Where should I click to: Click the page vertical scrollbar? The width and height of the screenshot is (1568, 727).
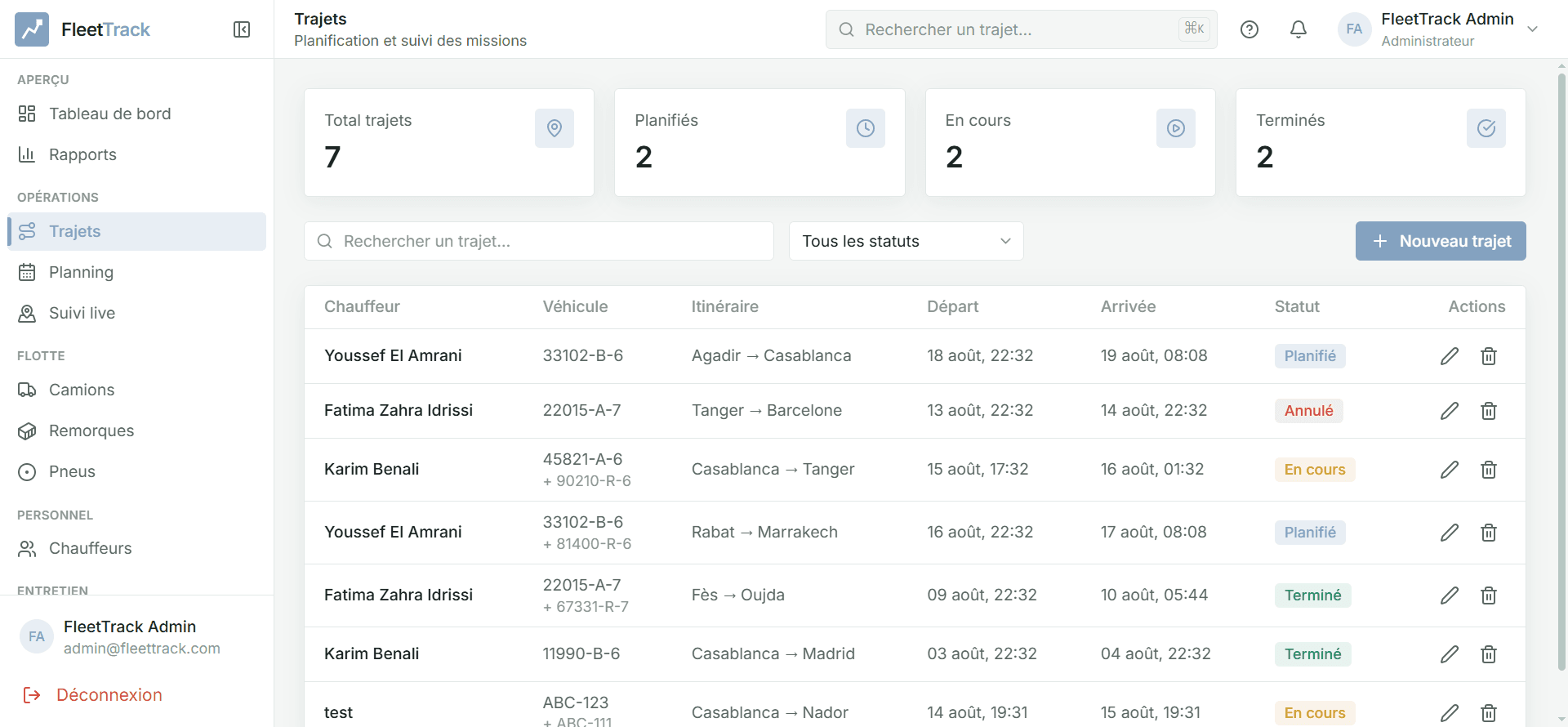point(1561,372)
